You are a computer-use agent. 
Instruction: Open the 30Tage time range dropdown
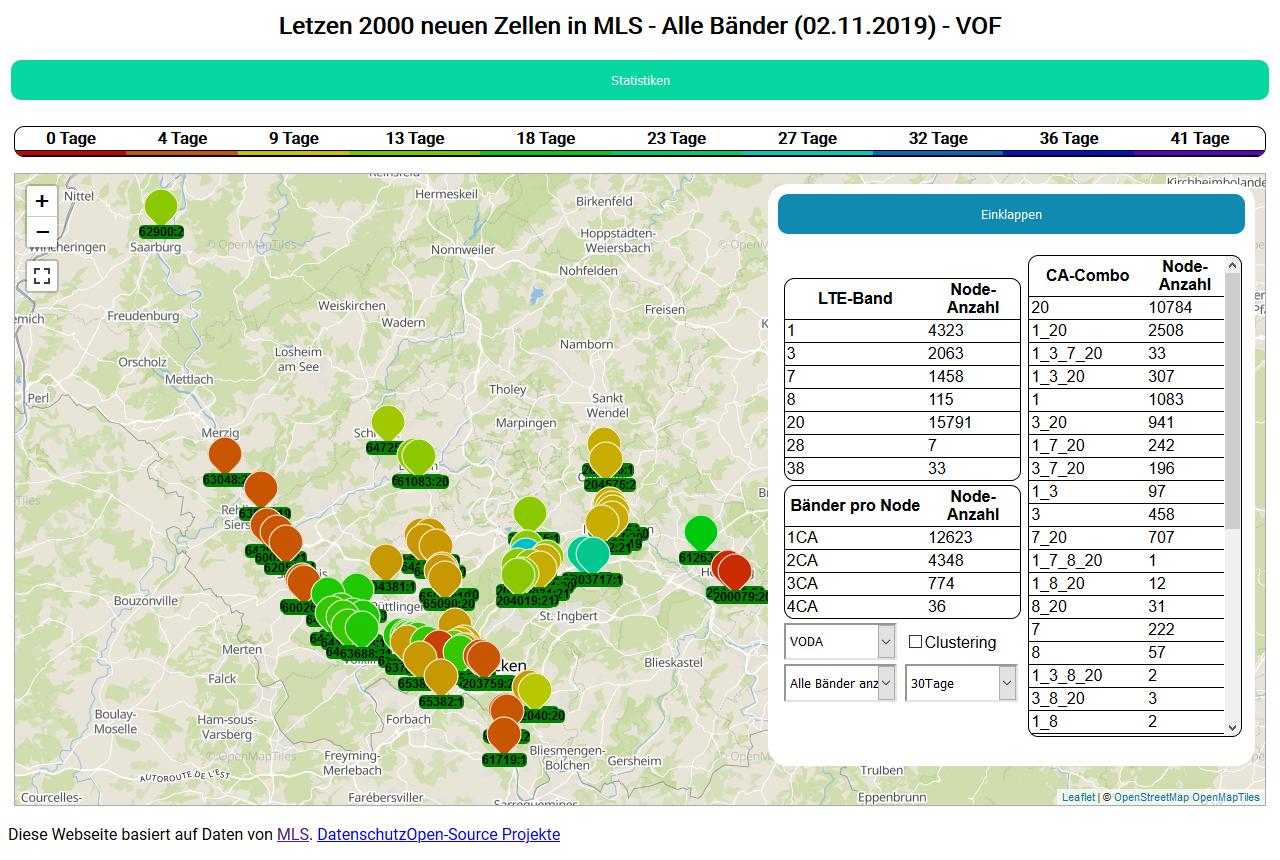960,684
